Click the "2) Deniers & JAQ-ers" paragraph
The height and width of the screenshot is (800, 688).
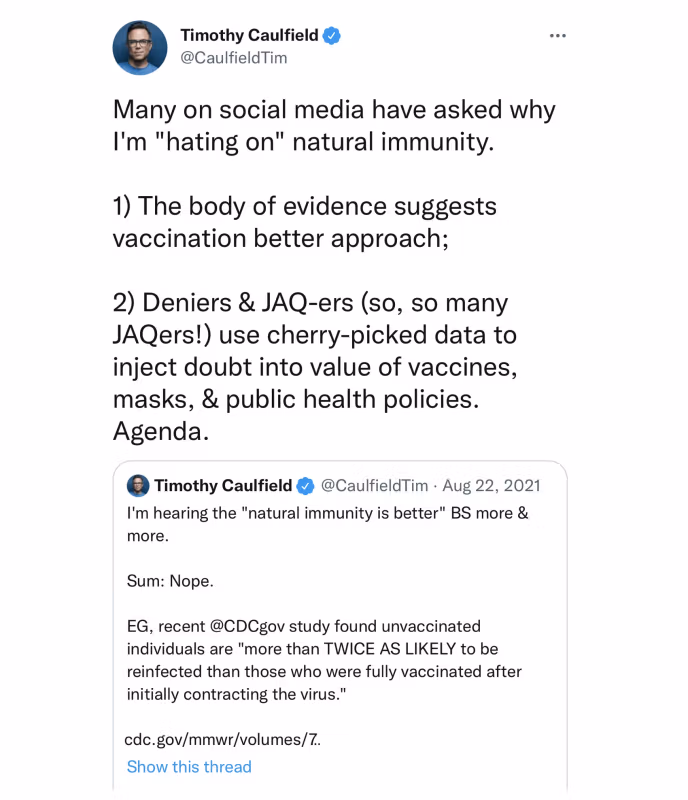click(315, 350)
